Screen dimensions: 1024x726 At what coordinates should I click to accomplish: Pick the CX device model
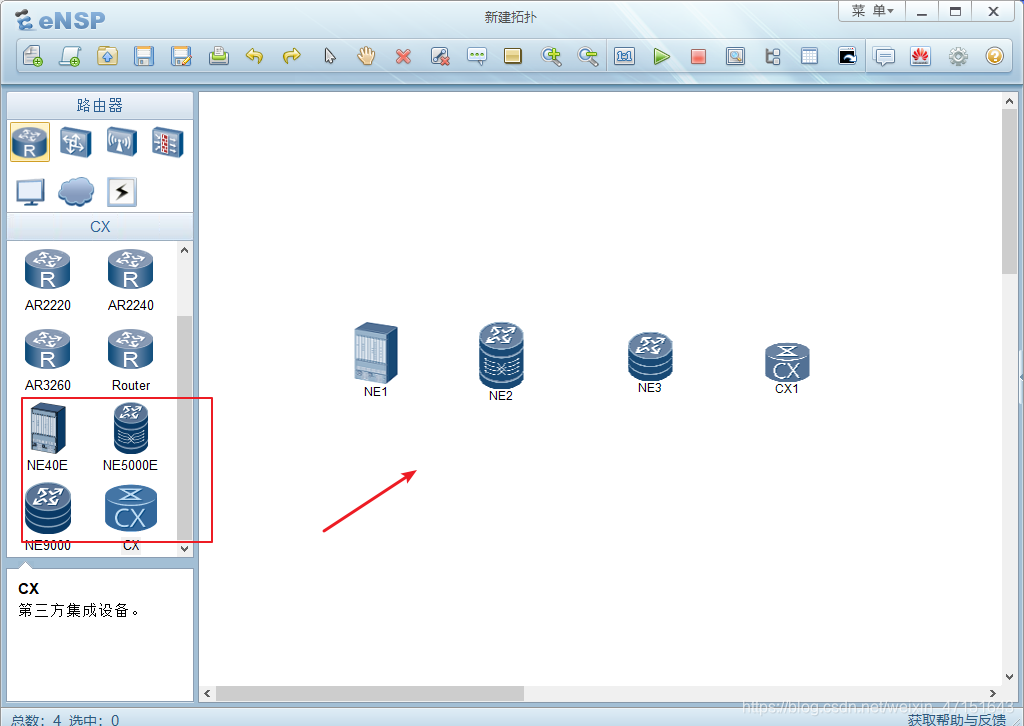click(x=131, y=517)
